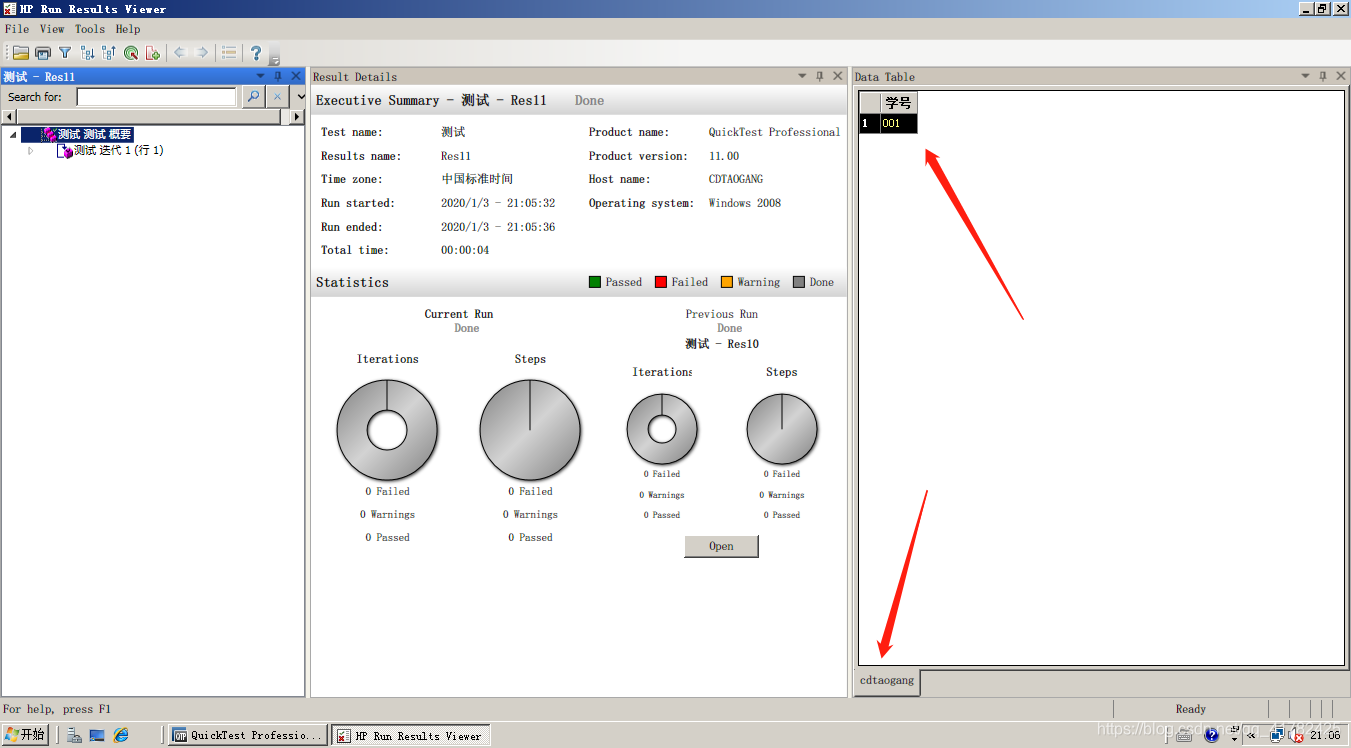
Task: Click the Open previous run button
Action: [x=721, y=547]
